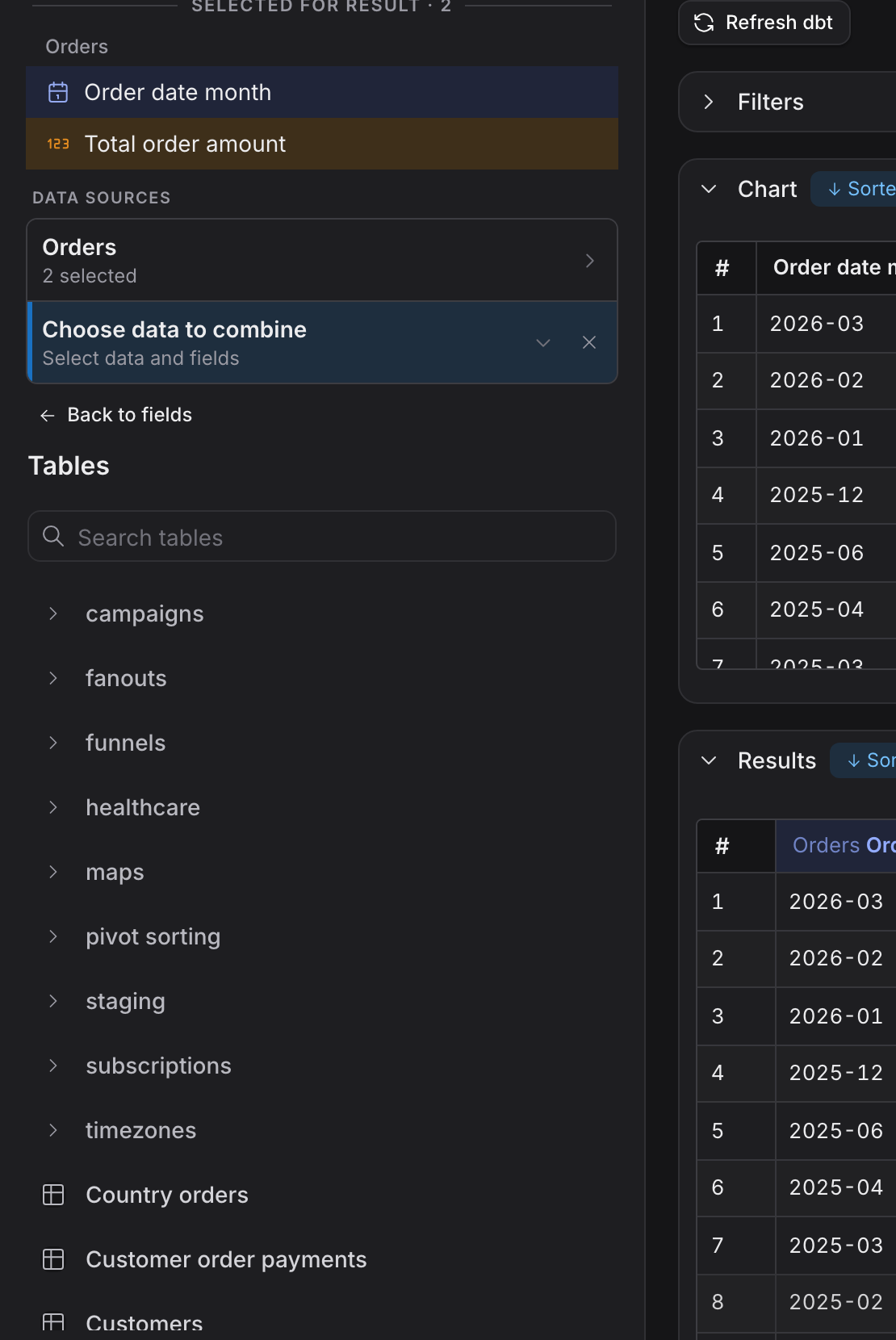
Task: Click table icon beside Country orders
Action: point(53,1195)
